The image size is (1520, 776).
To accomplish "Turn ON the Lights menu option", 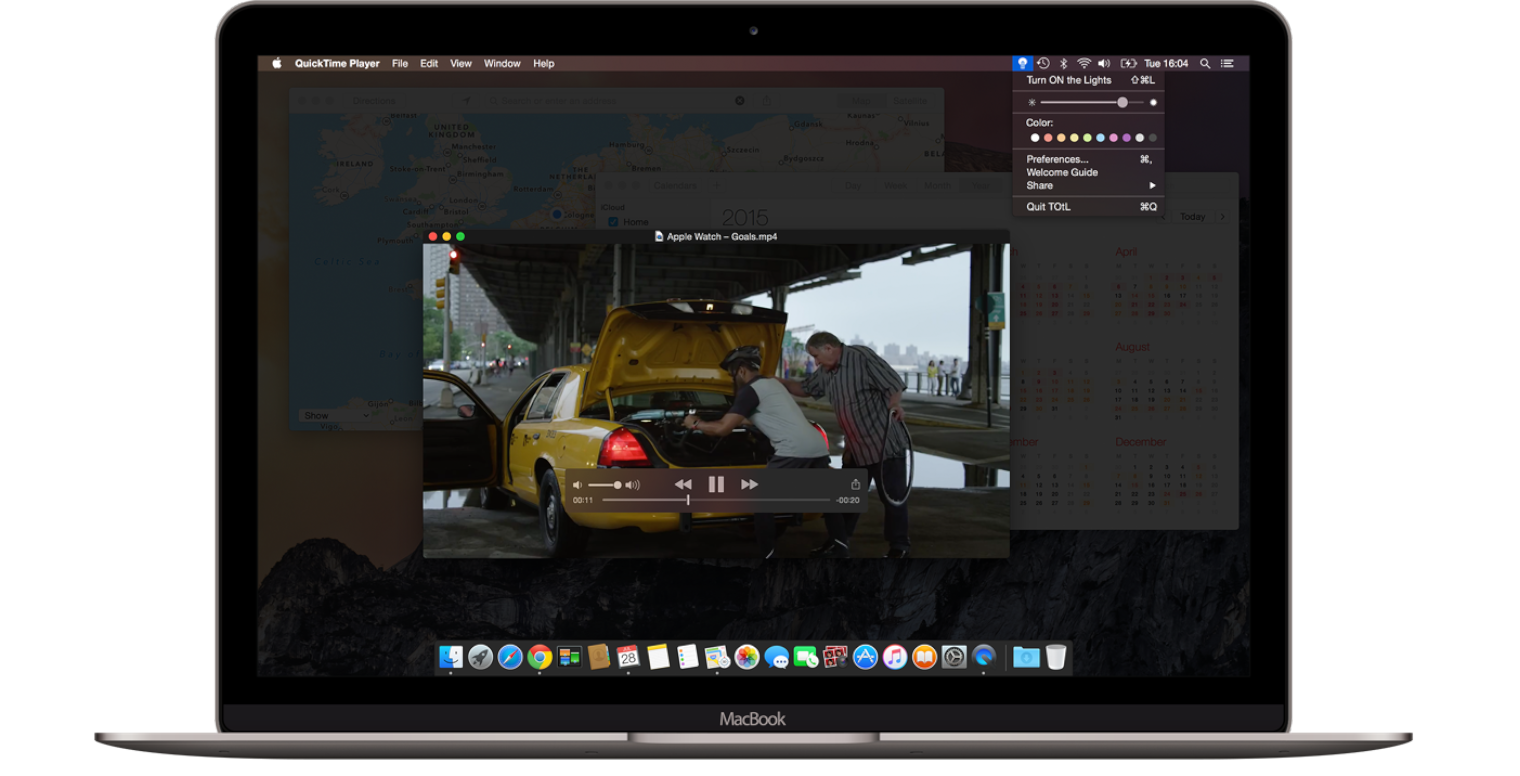I will point(1068,80).
